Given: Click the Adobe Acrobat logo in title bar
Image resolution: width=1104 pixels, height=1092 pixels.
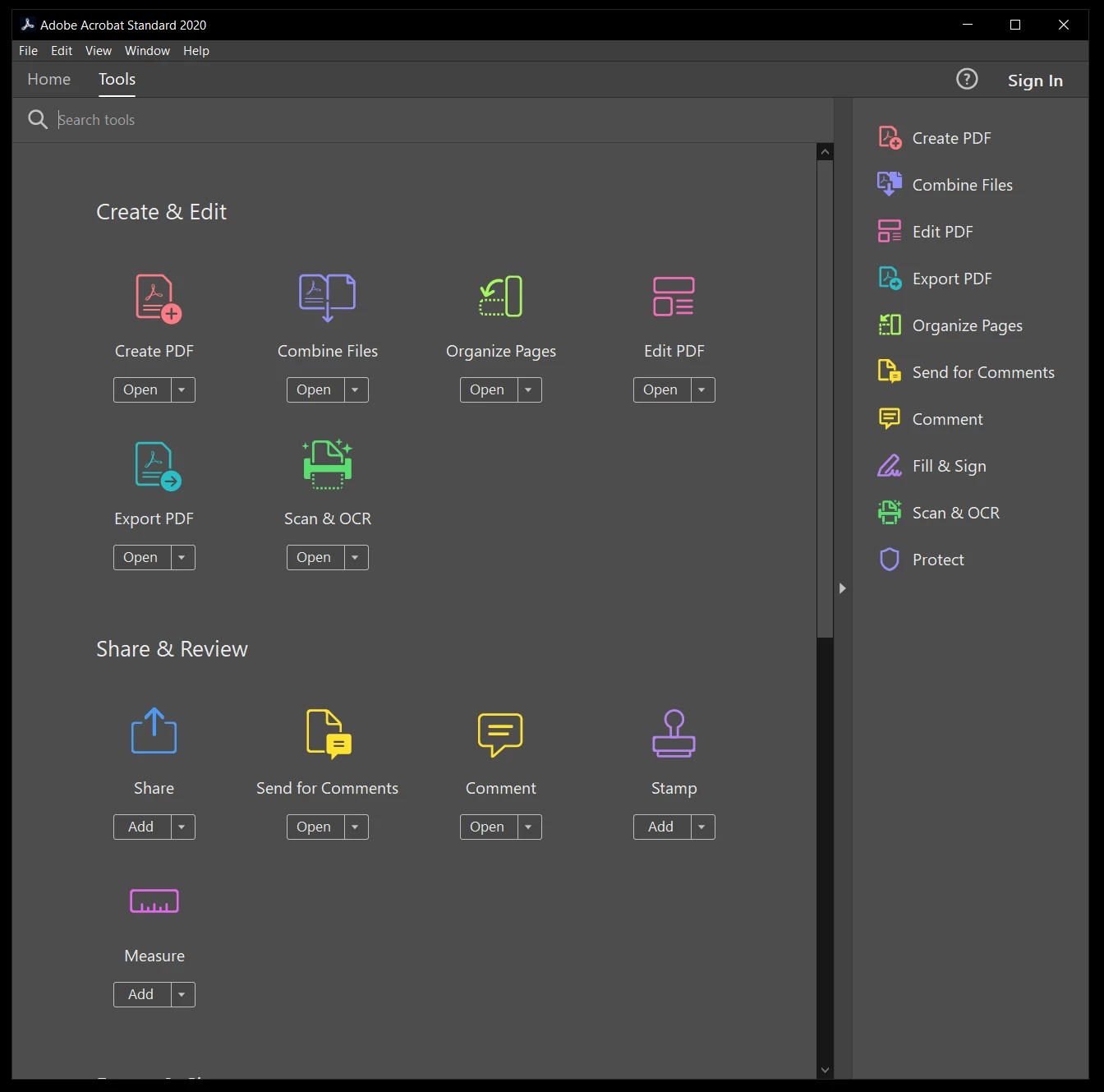Looking at the screenshot, I should pyautogui.click(x=28, y=25).
